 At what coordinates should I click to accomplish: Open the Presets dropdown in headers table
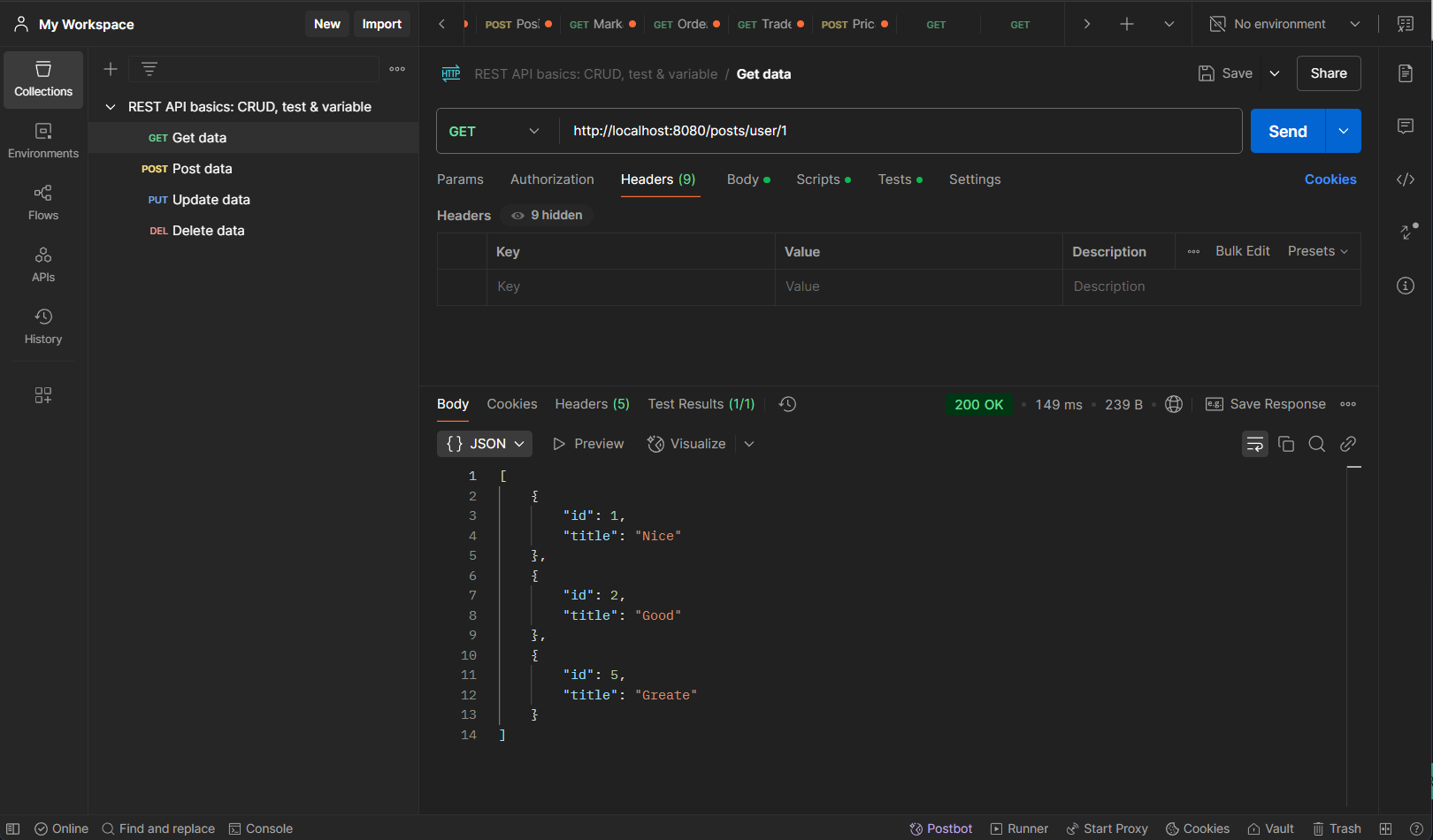pos(1318,251)
